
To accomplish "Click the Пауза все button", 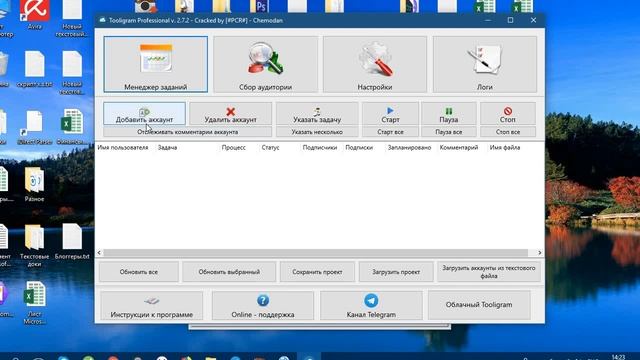I will (449, 132).
